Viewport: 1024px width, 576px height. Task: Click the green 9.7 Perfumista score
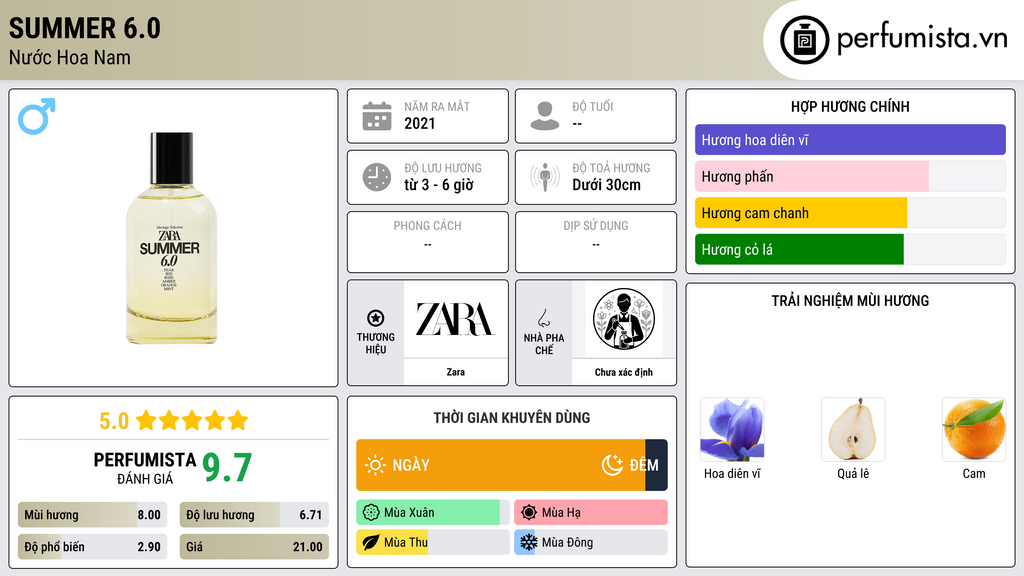[x=227, y=468]
